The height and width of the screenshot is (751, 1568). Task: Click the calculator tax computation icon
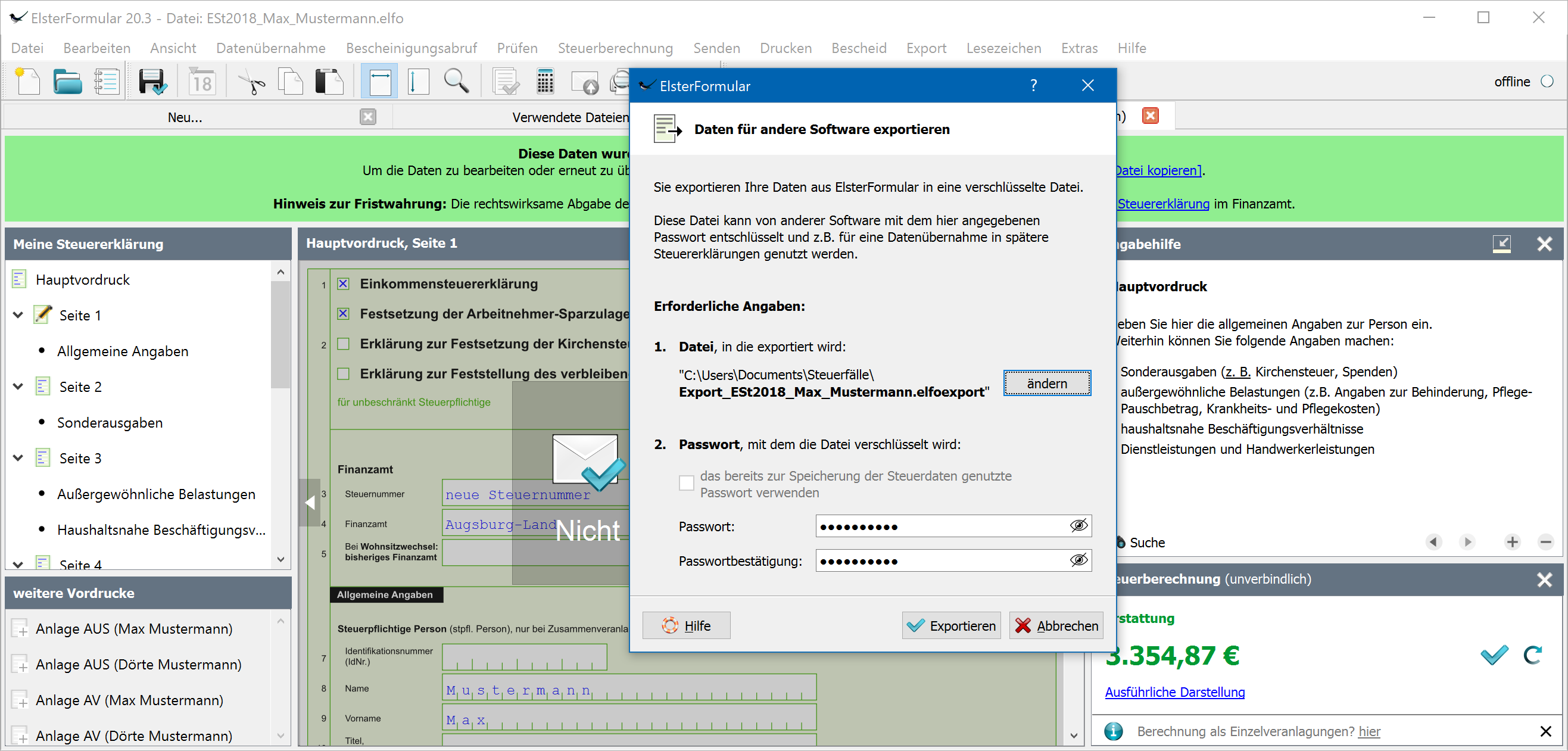[545, 82]
